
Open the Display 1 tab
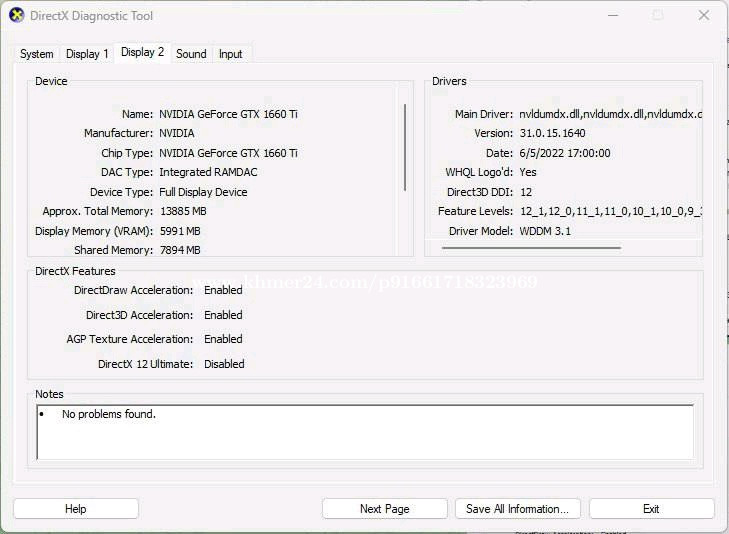coord(87,54)
